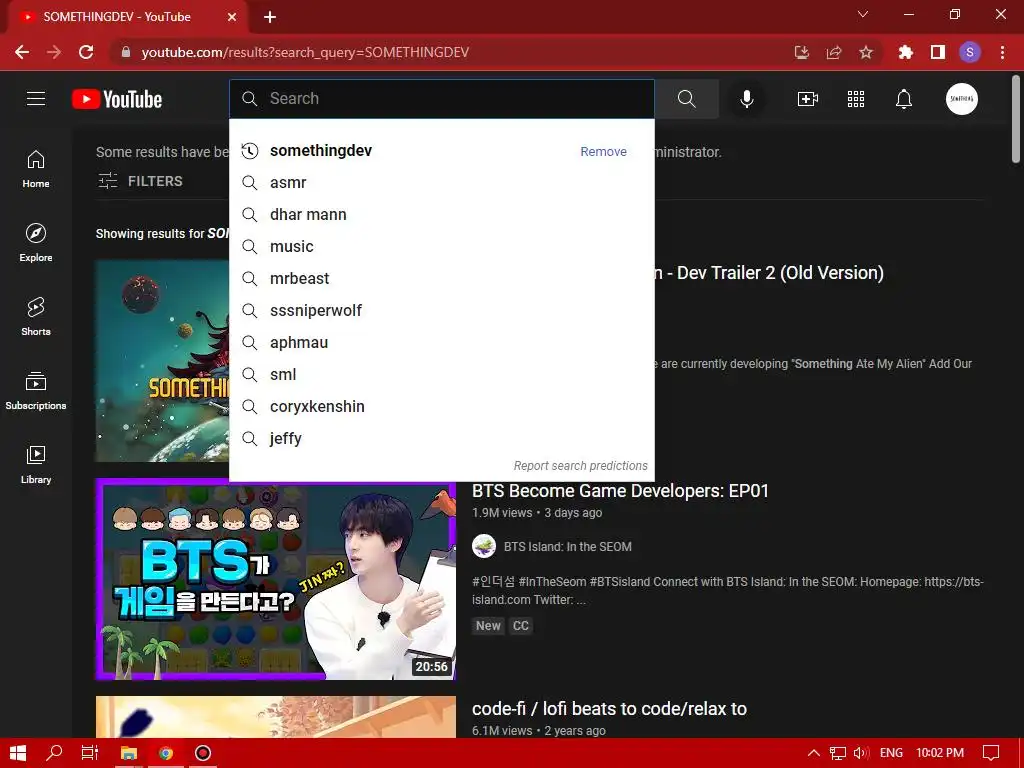Screen dimensions: 1024x768
Task: Click inside the YouTube Search field
Action: click(x=441, y=99)
